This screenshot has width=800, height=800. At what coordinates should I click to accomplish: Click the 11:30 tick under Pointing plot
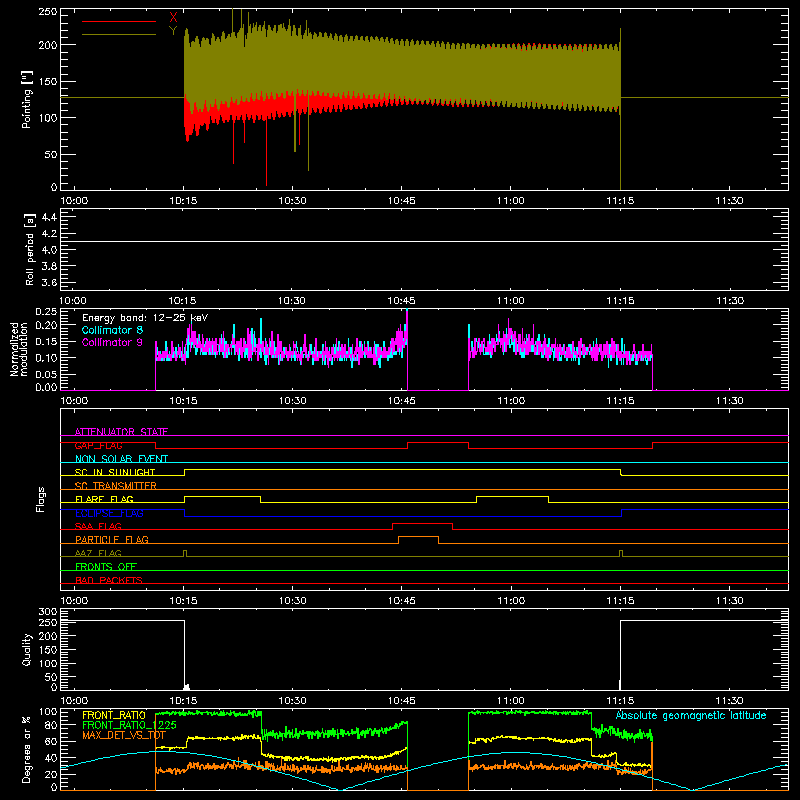729,201
